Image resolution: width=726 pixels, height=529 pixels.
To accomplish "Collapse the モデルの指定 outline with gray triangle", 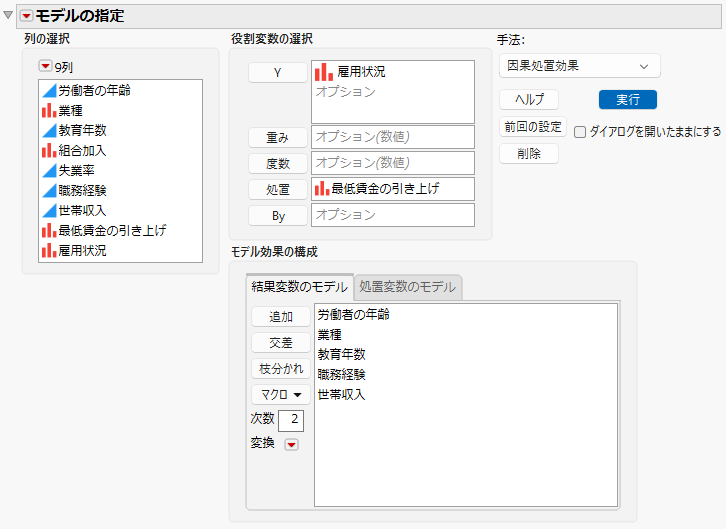I will point(8,15).
